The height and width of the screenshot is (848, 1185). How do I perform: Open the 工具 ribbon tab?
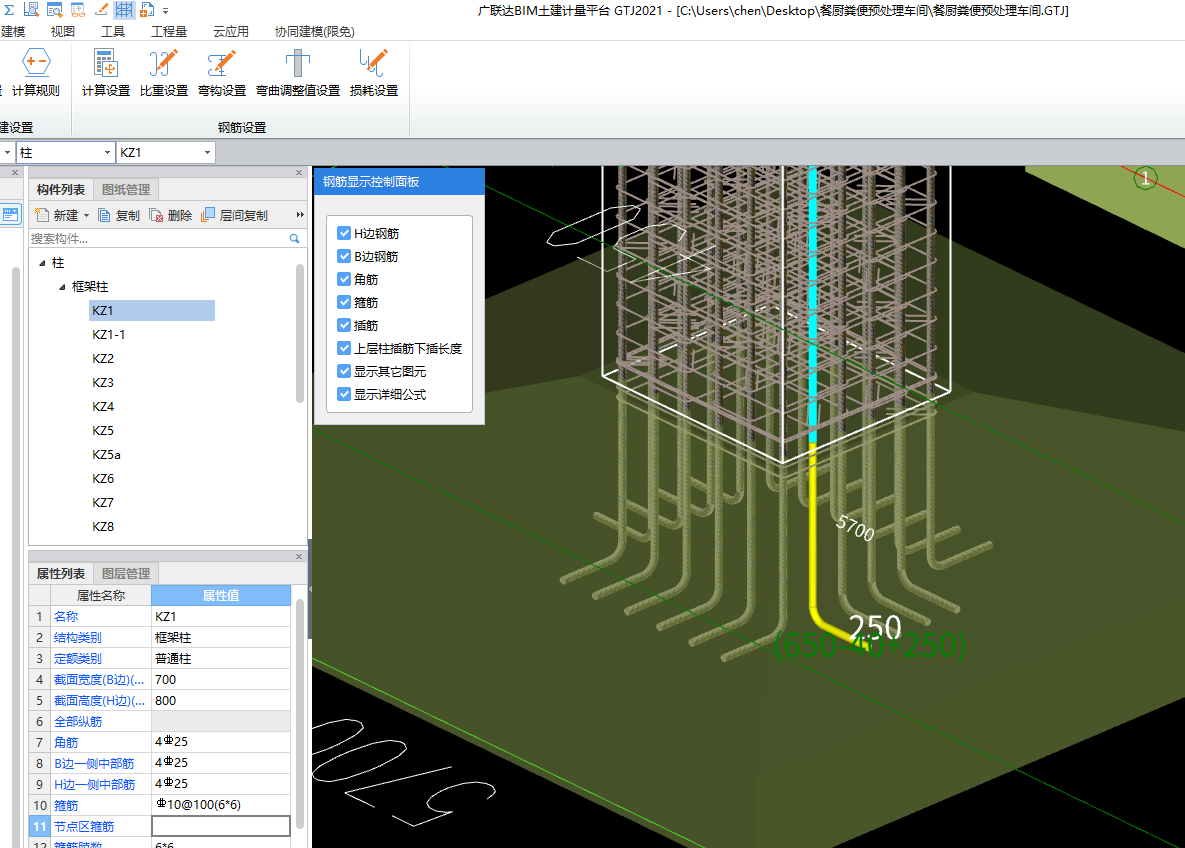(x=113, y=32)
